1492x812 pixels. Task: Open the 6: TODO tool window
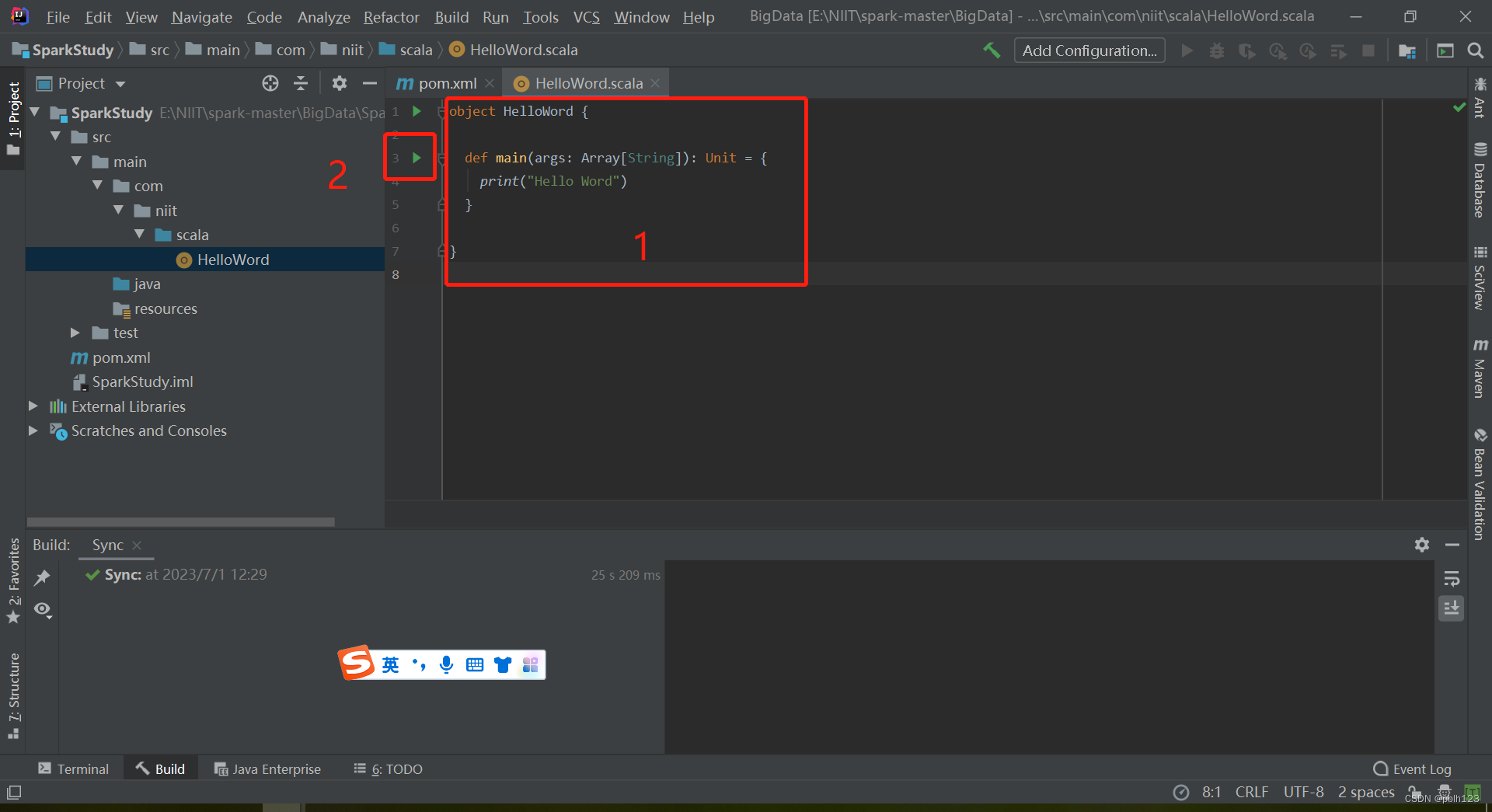pos(389,768)
